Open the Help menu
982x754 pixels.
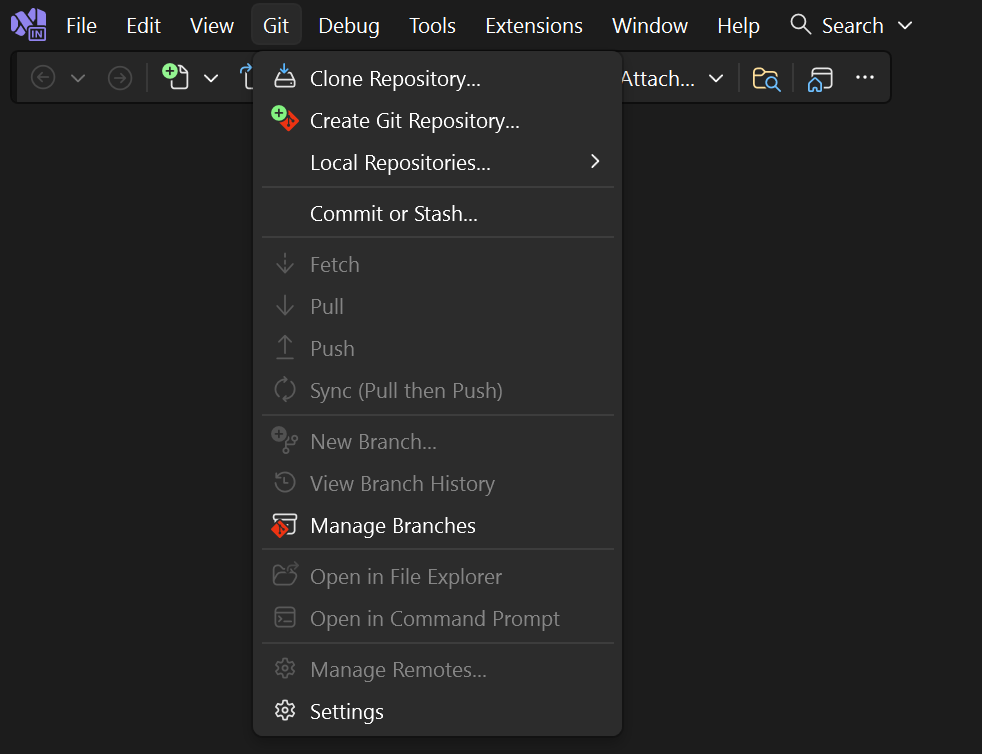click(738, 25)
